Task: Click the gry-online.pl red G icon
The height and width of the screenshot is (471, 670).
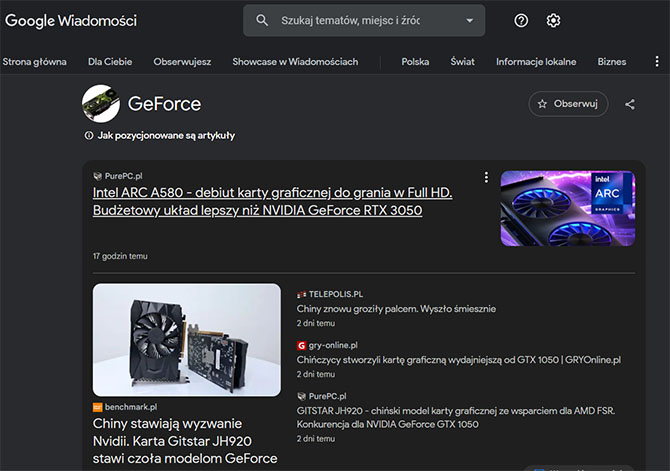Action: click(302, 345)
